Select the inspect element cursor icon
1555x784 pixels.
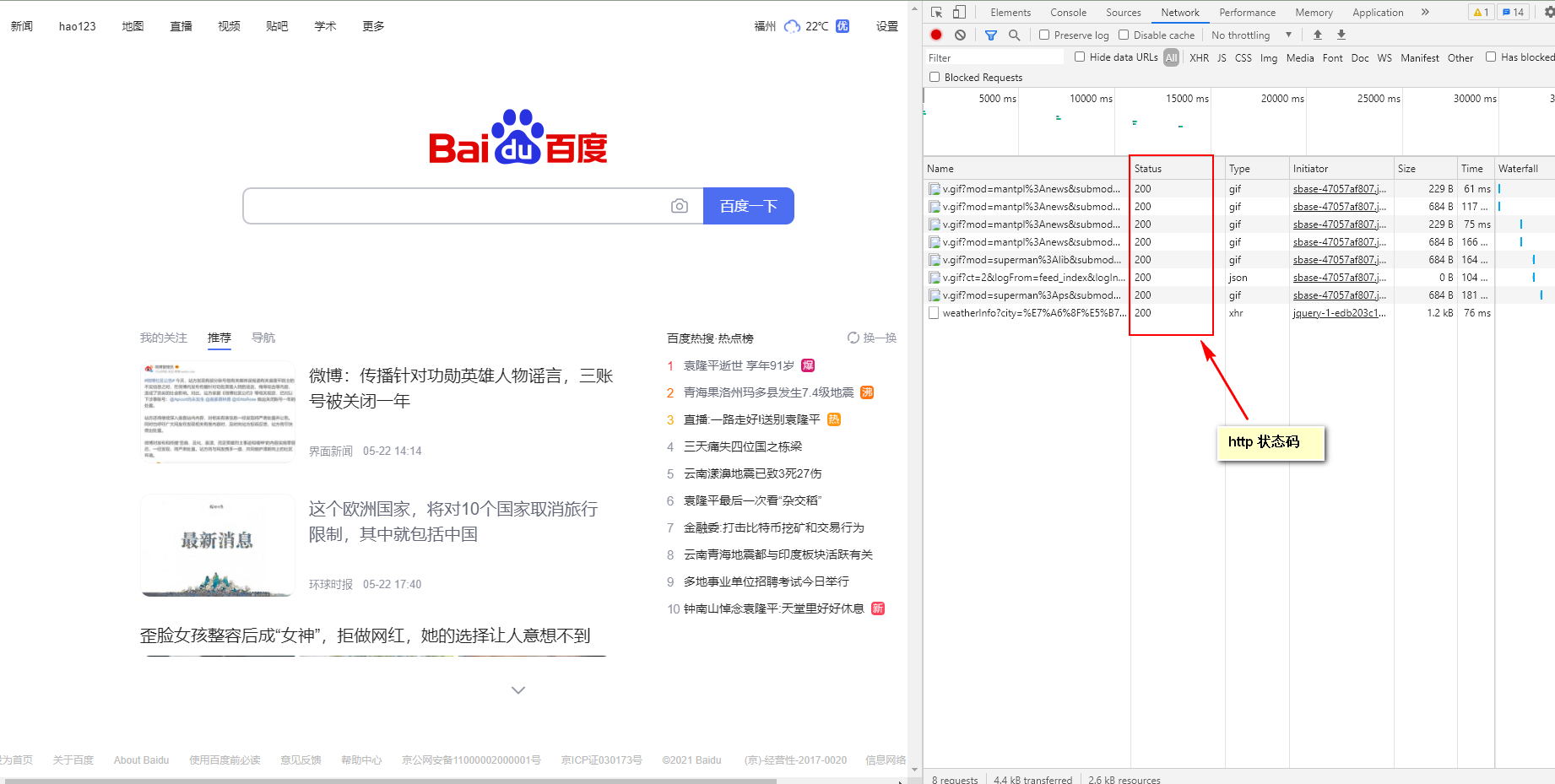coord(936,12)
